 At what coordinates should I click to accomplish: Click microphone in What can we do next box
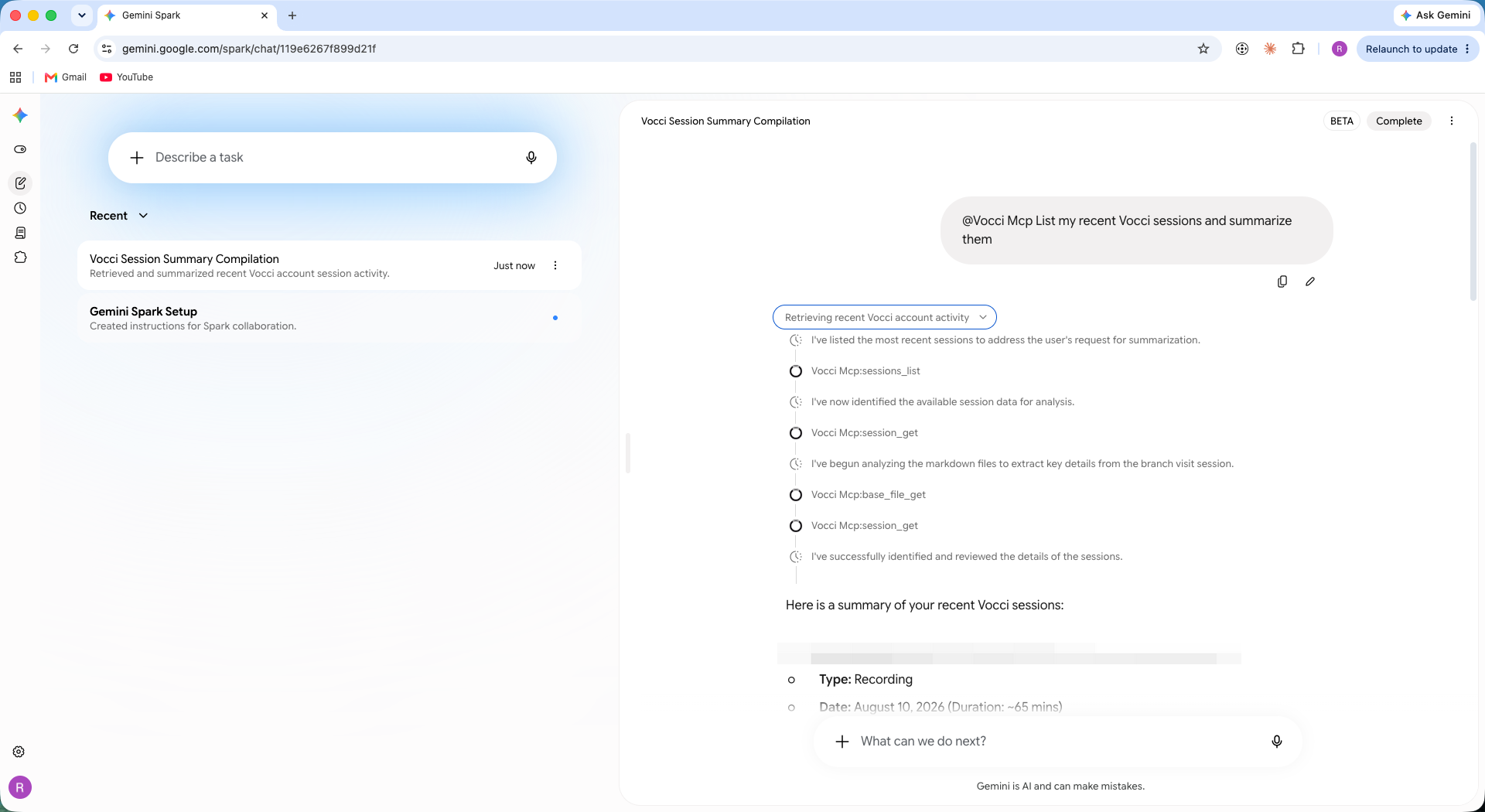[x=1277, y=741]
